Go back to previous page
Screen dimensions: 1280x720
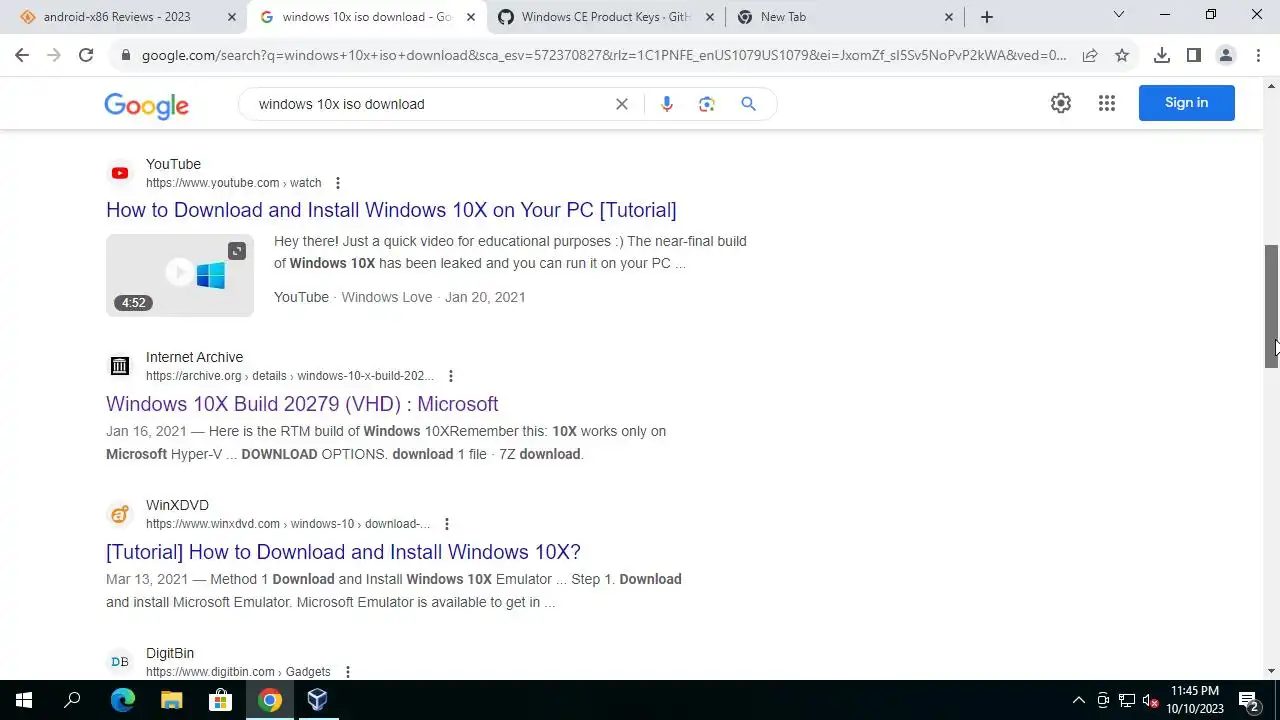click(x=22, y=56)
